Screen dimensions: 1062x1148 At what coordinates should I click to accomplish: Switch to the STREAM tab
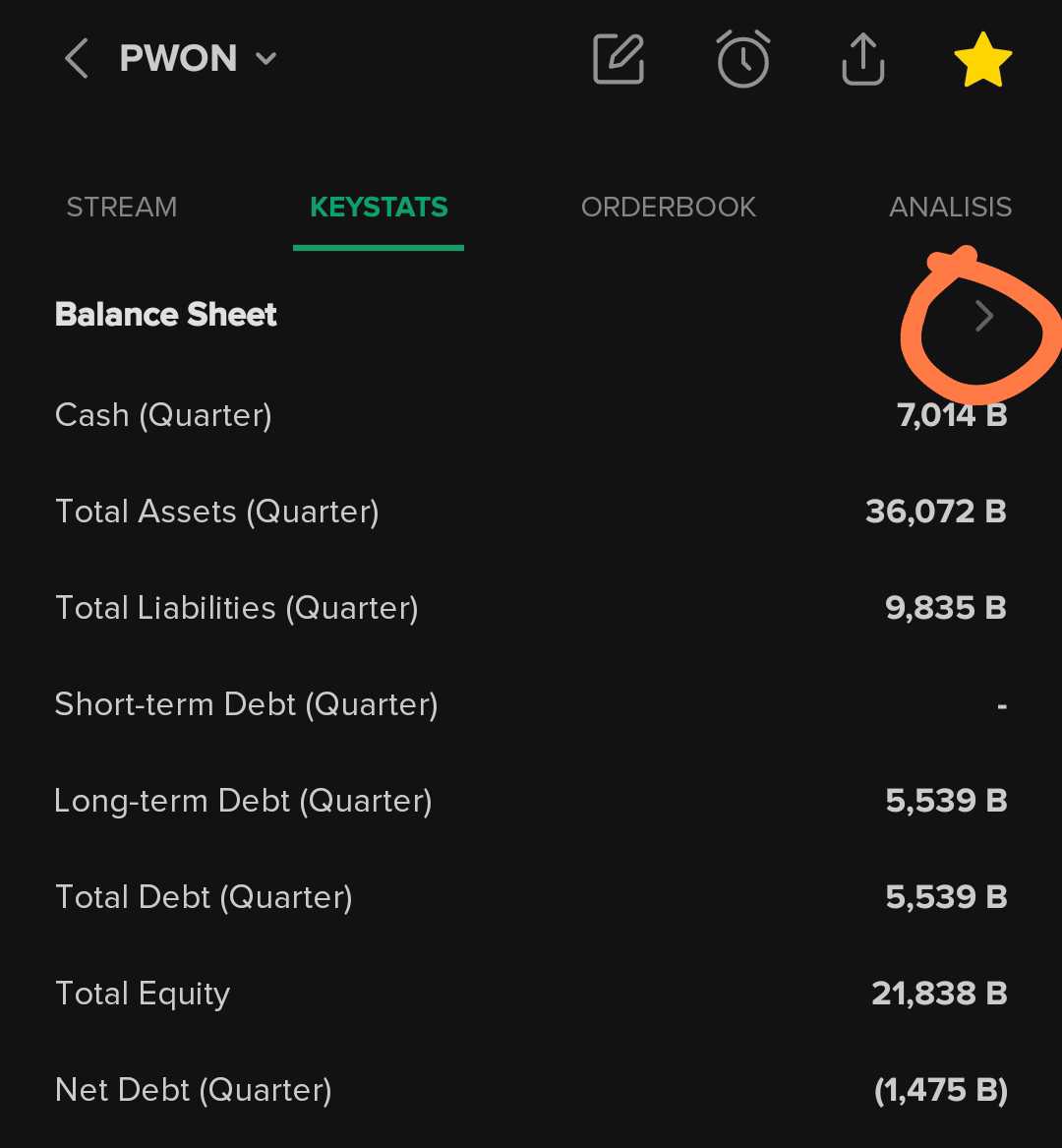tap(122, 208)
